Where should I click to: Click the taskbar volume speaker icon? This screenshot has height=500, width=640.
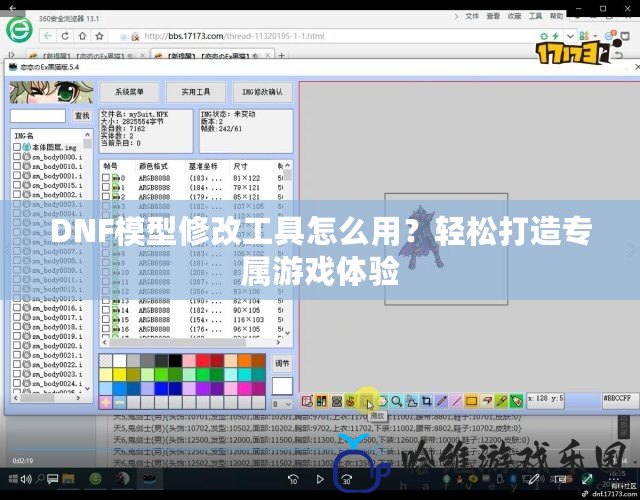click(x=26, y=479)
